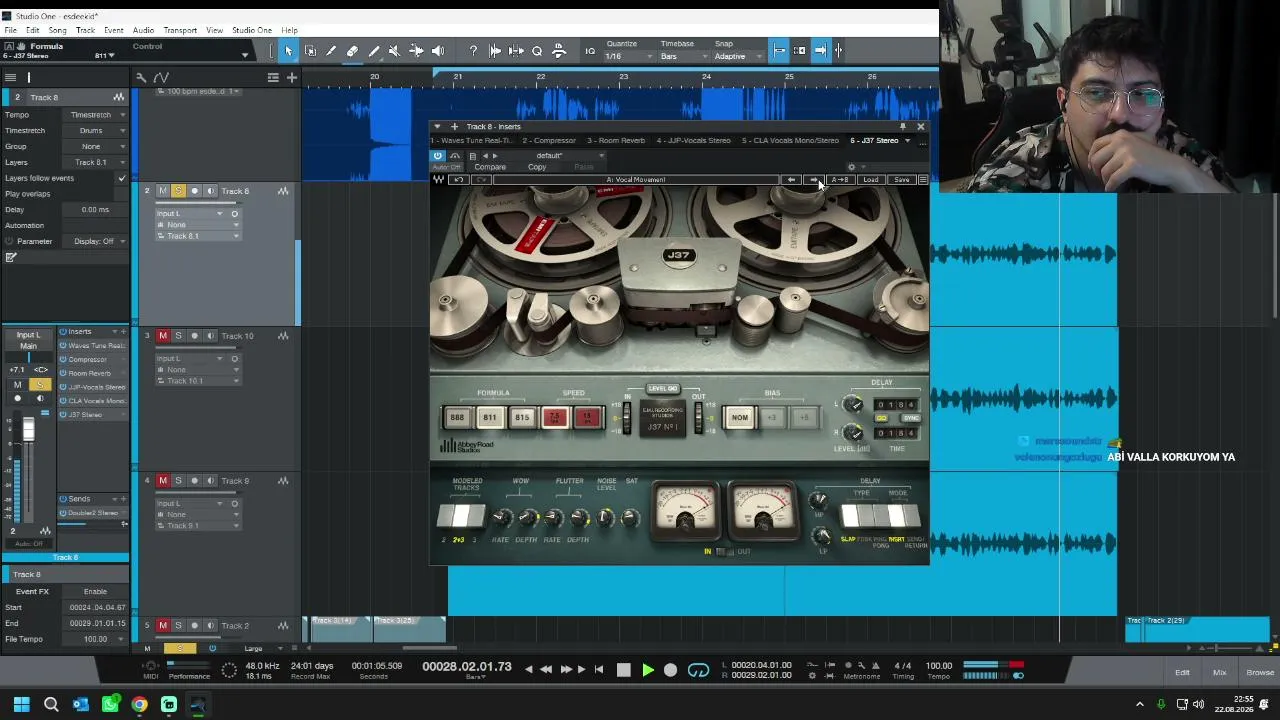Select the Listen (speaker) tool
This screenshot has width=1280, height=720.
point(437,51)
